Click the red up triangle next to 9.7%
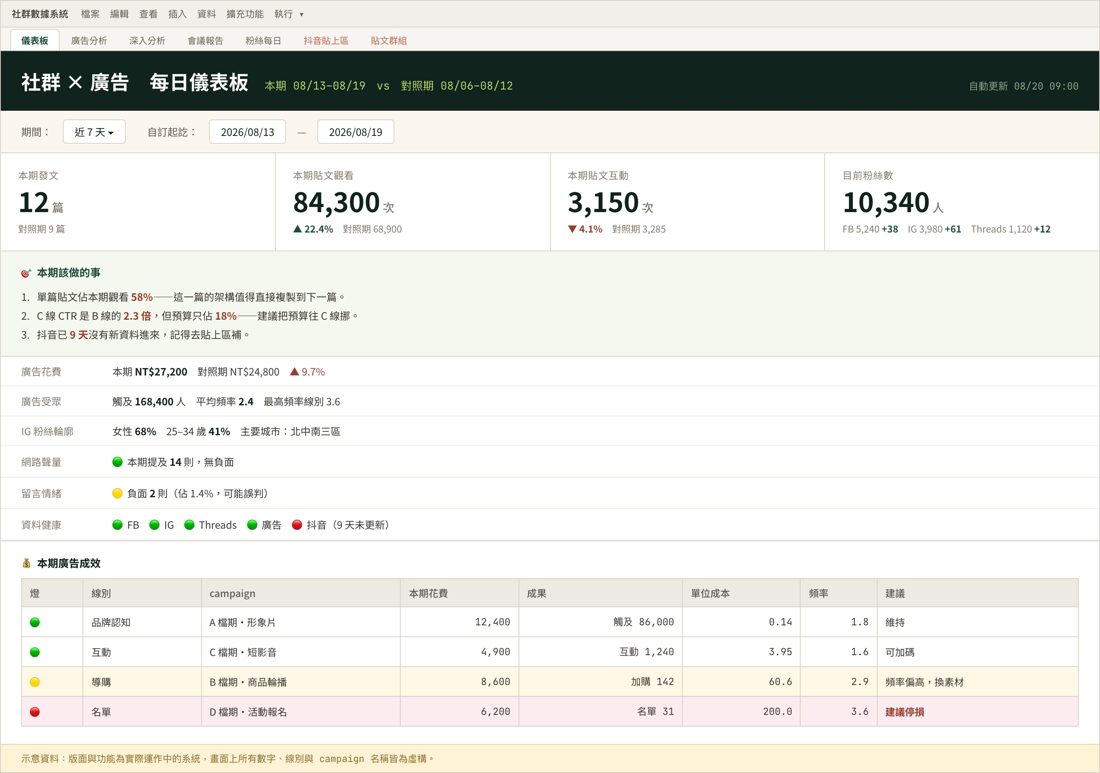Image resolution: width=1100 pixels, height=773 pixels. [x=295, y=372]
